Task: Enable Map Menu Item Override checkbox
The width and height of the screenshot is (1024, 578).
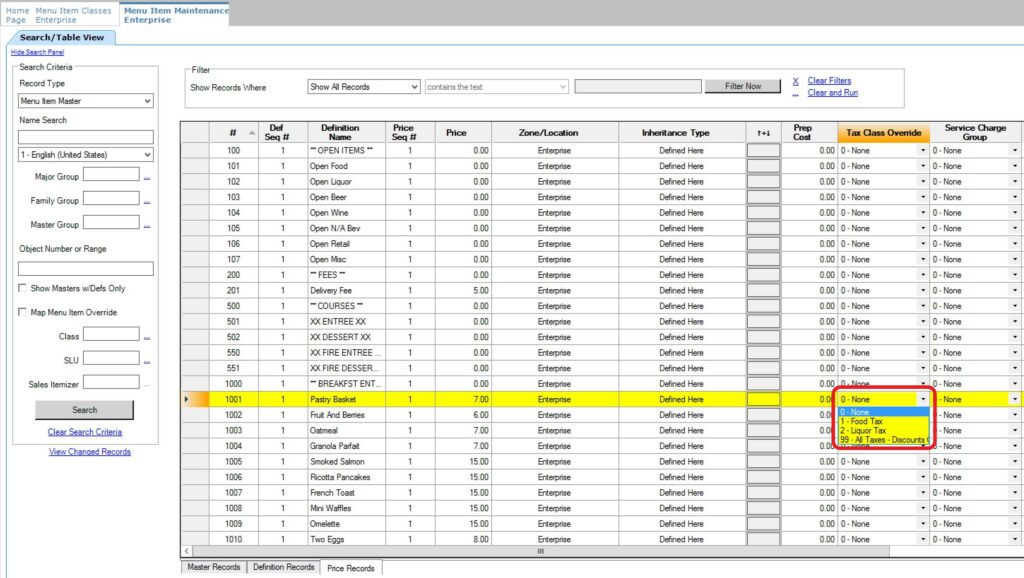Action: point(23,312)
